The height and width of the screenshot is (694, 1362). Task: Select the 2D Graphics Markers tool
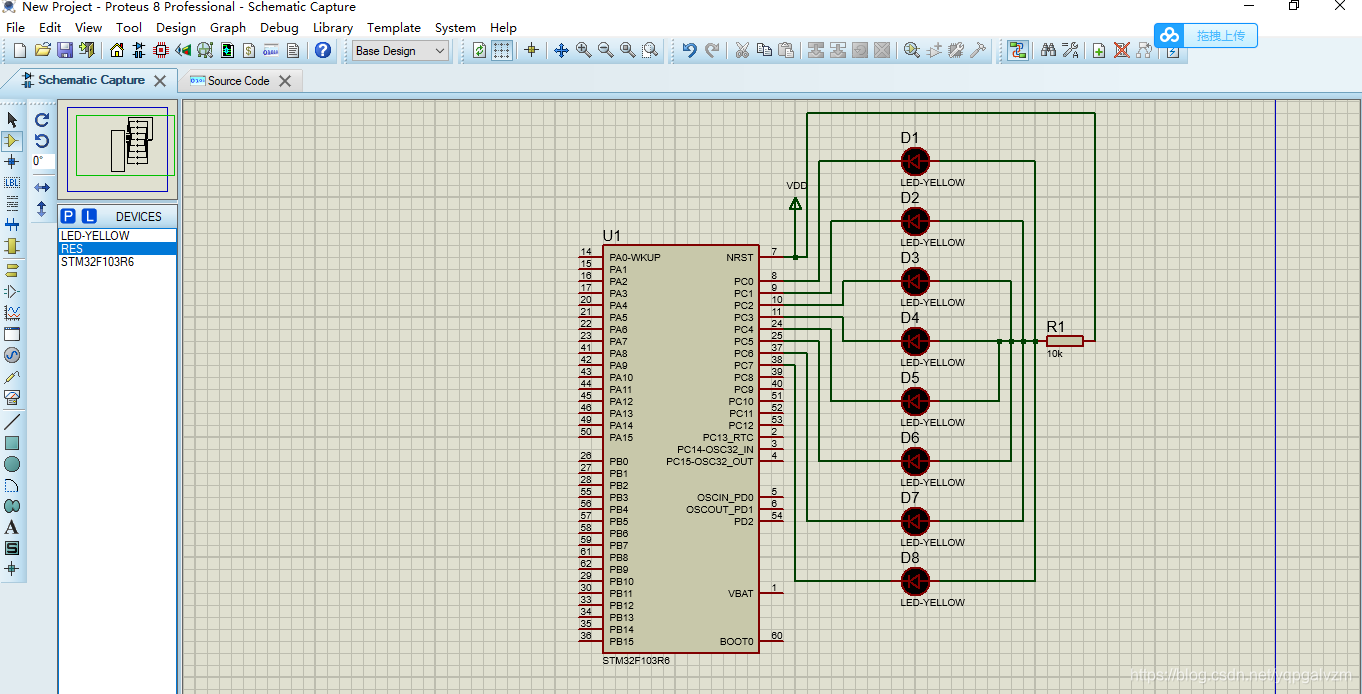12,569
